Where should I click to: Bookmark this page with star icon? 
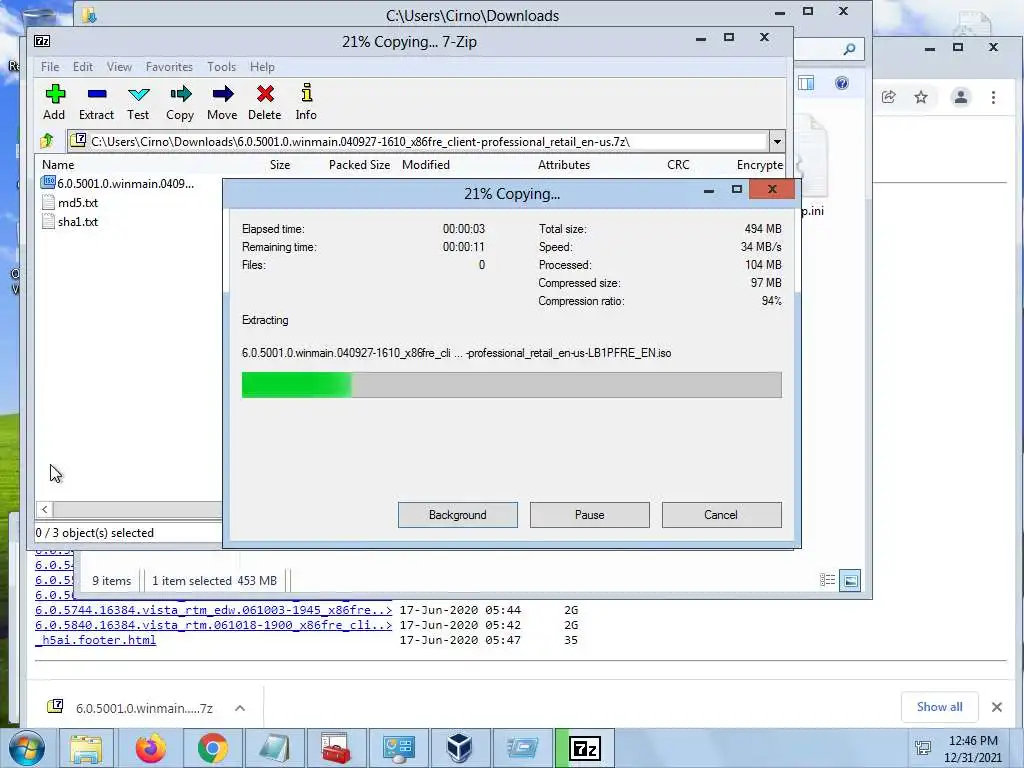[921, 97]
